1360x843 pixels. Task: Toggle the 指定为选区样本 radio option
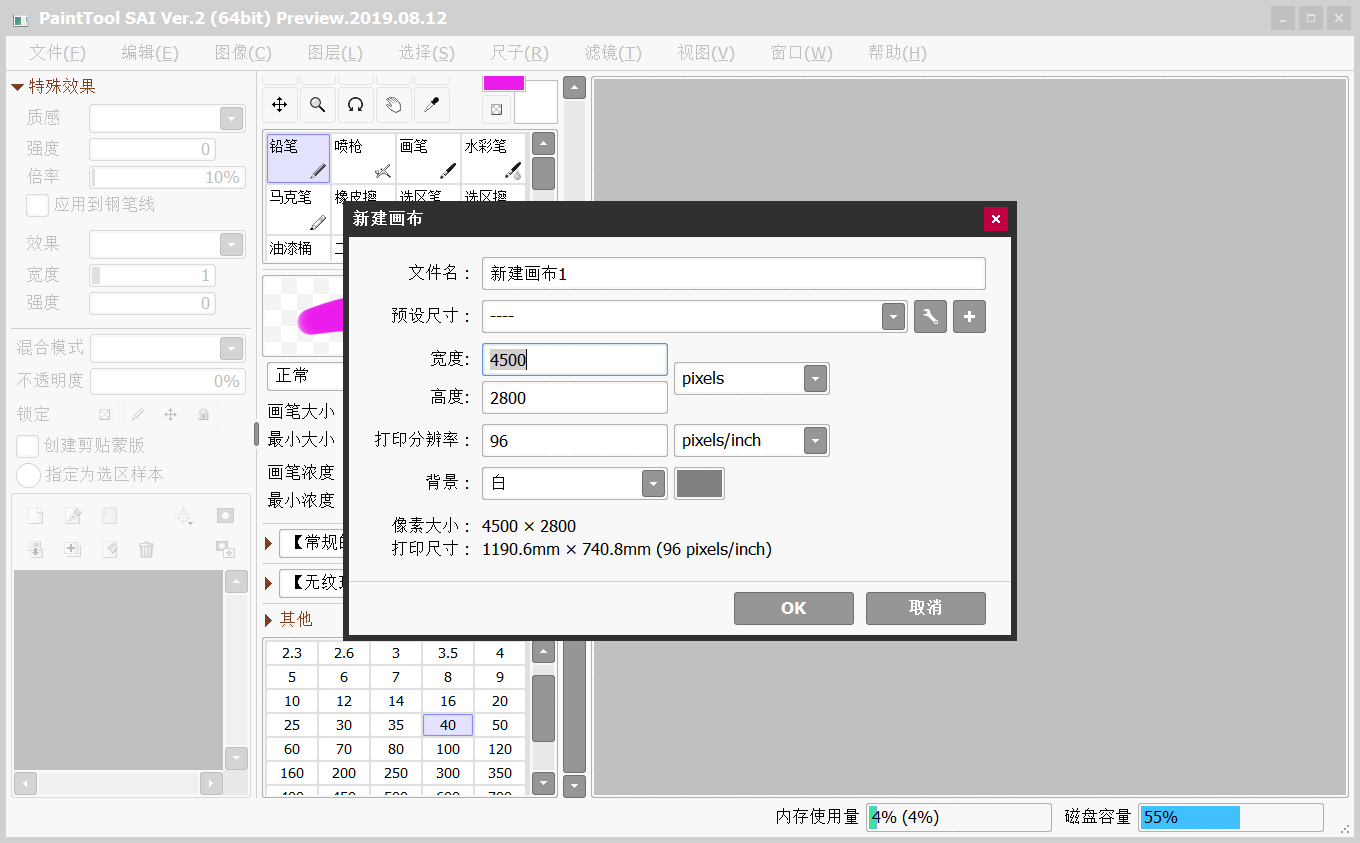(28, 474)
